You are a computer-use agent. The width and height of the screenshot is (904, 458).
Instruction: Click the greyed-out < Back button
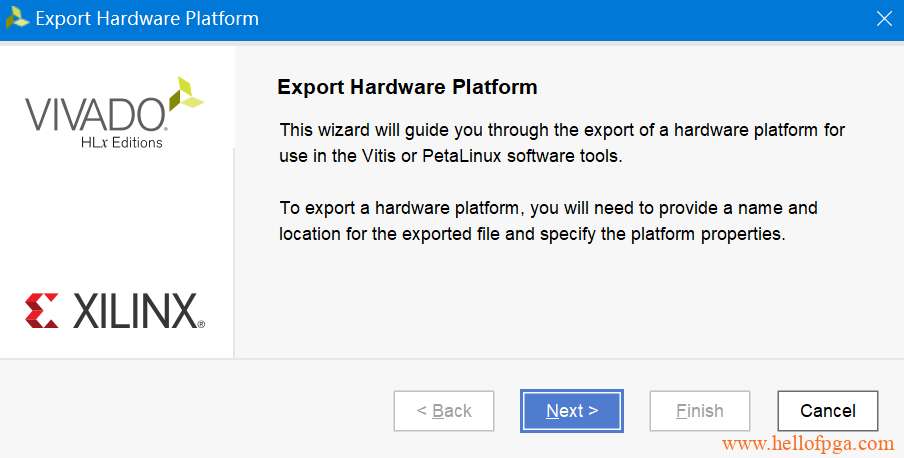coord(444,411)
